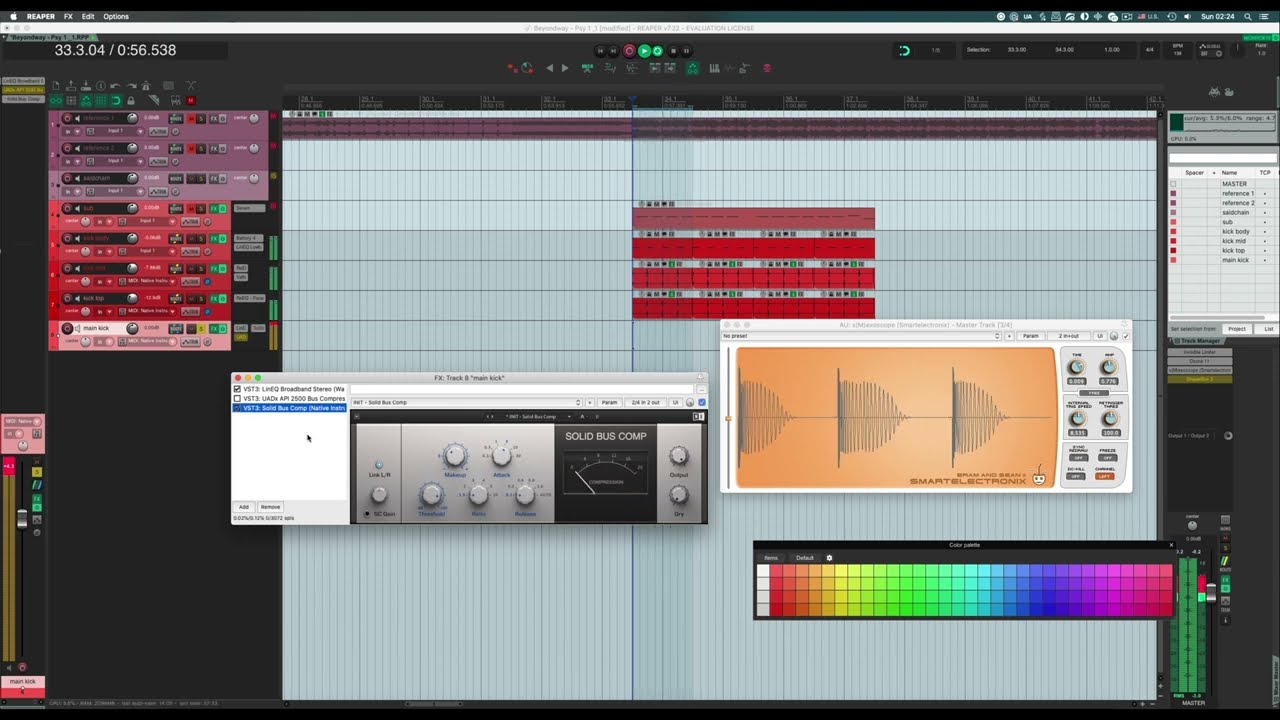This screenshot has width=1280, height=720.
Task: Select Solid Bus Comp in FX list
Action: (x=290, y=408)
